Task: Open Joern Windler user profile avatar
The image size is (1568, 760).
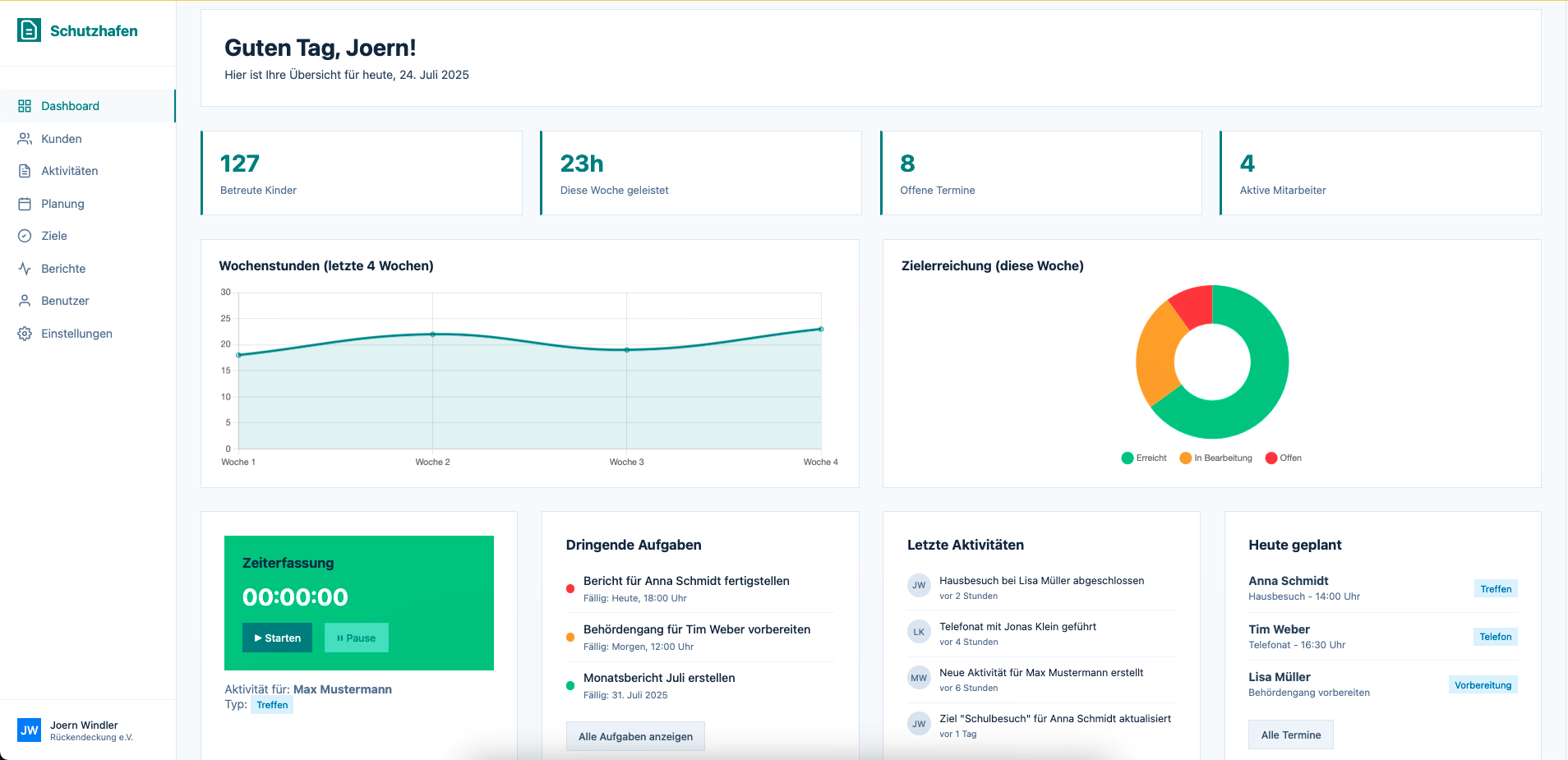Action: click(x=29, y=730)
